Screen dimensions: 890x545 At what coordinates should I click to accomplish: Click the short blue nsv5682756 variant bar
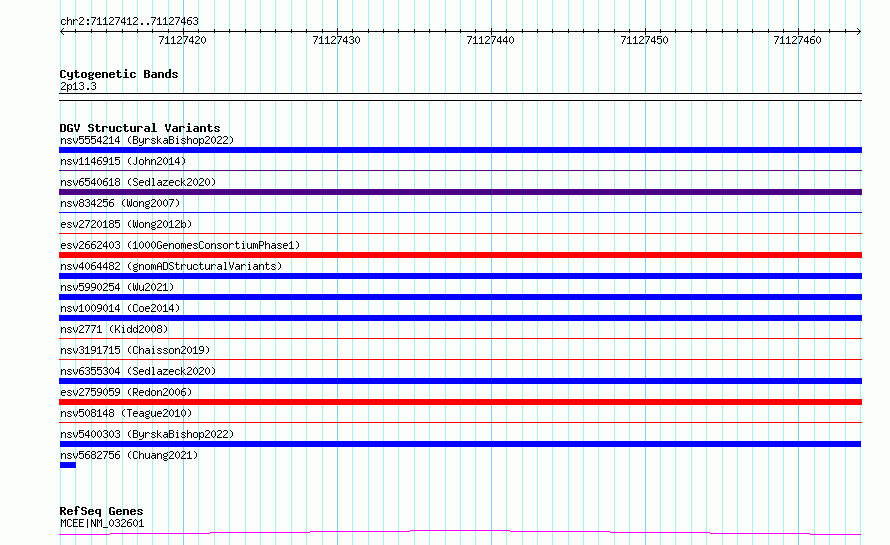coord(68,465)
